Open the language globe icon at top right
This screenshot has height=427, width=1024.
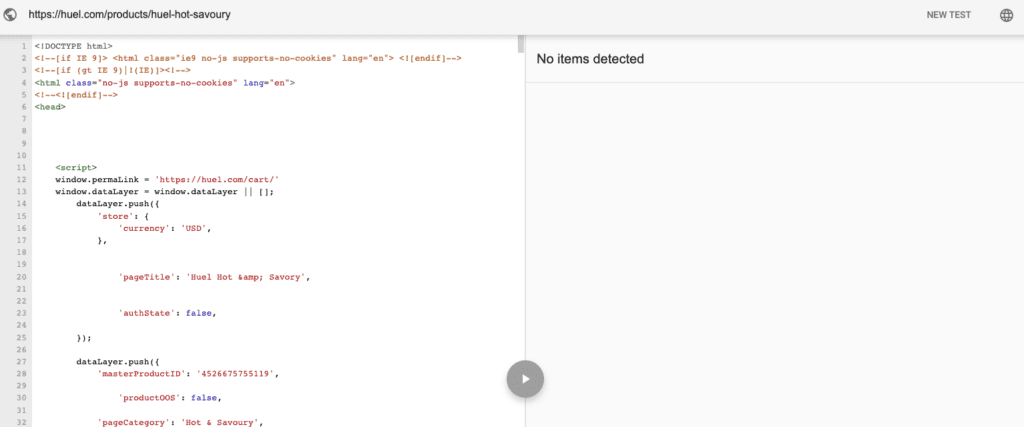pos(1006,15)
